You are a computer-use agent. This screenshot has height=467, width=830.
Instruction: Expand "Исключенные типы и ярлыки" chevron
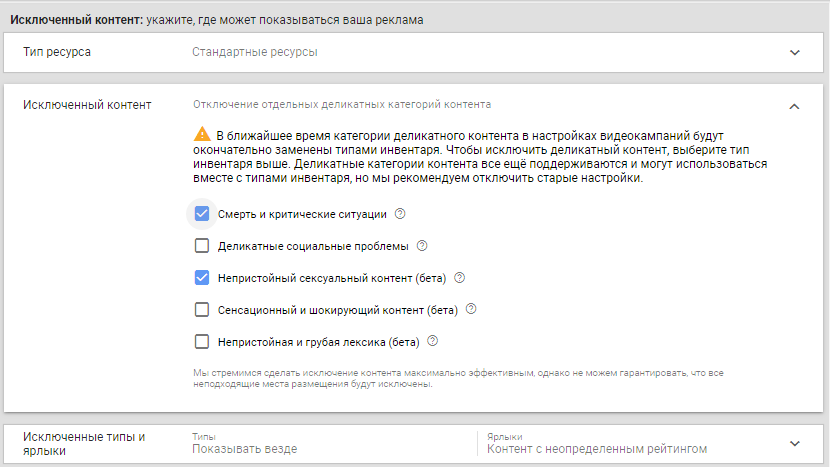pos(795,443)
